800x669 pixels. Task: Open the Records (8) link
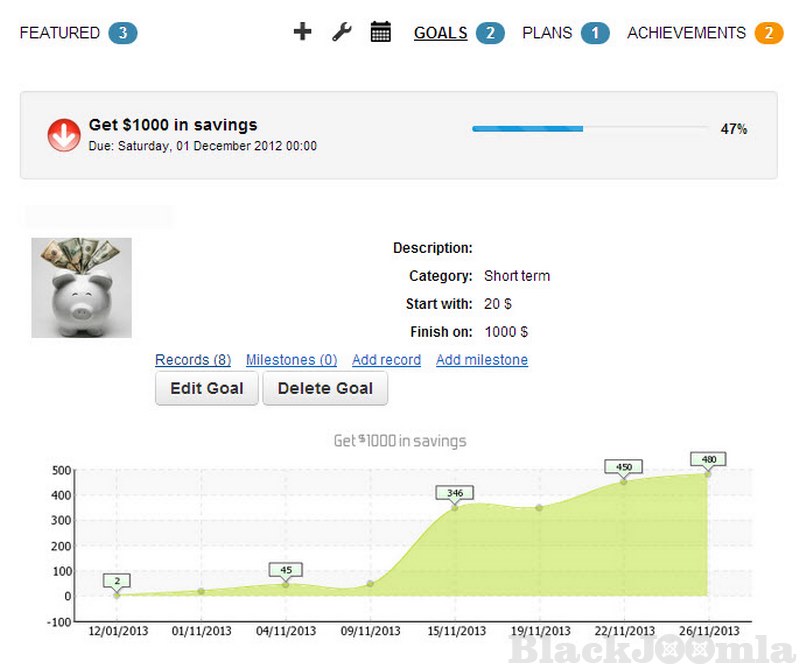point(193,360)
